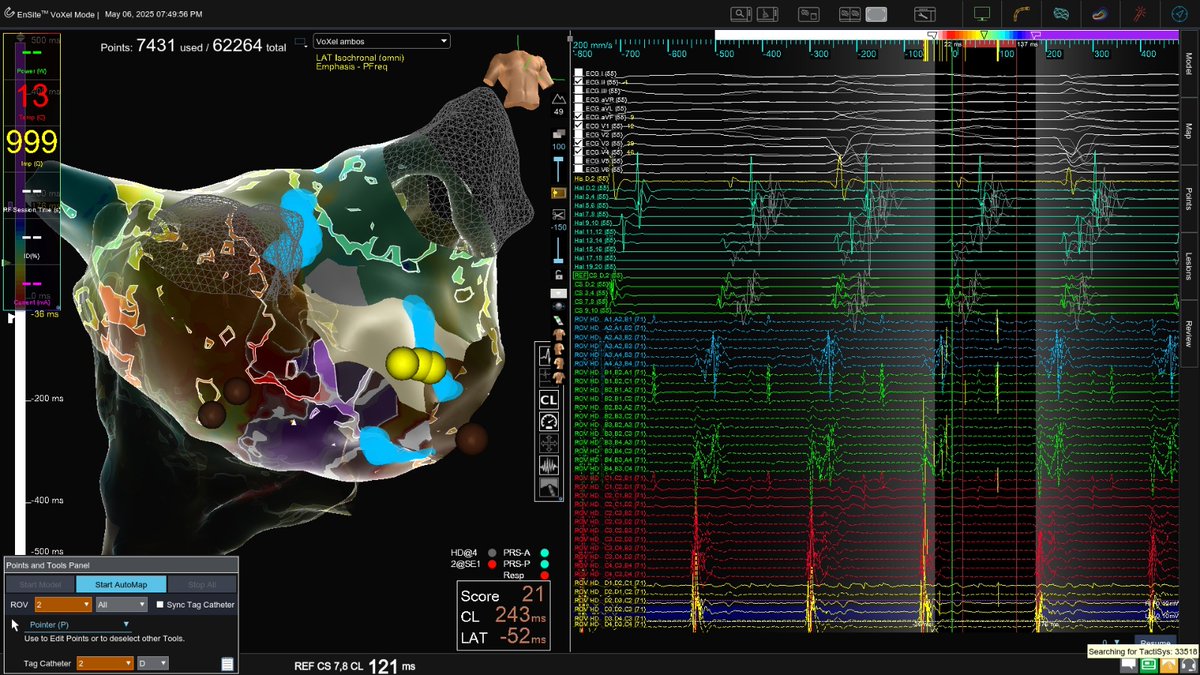Screen dimensions: 1200x675
Task: Toggle the ECG V6 checkbox
Action: (580, 170)
